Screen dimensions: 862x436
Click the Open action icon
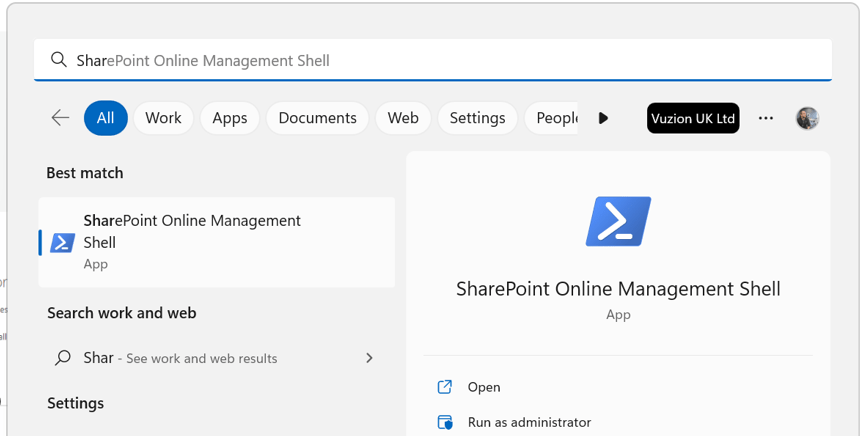[445, 387]
